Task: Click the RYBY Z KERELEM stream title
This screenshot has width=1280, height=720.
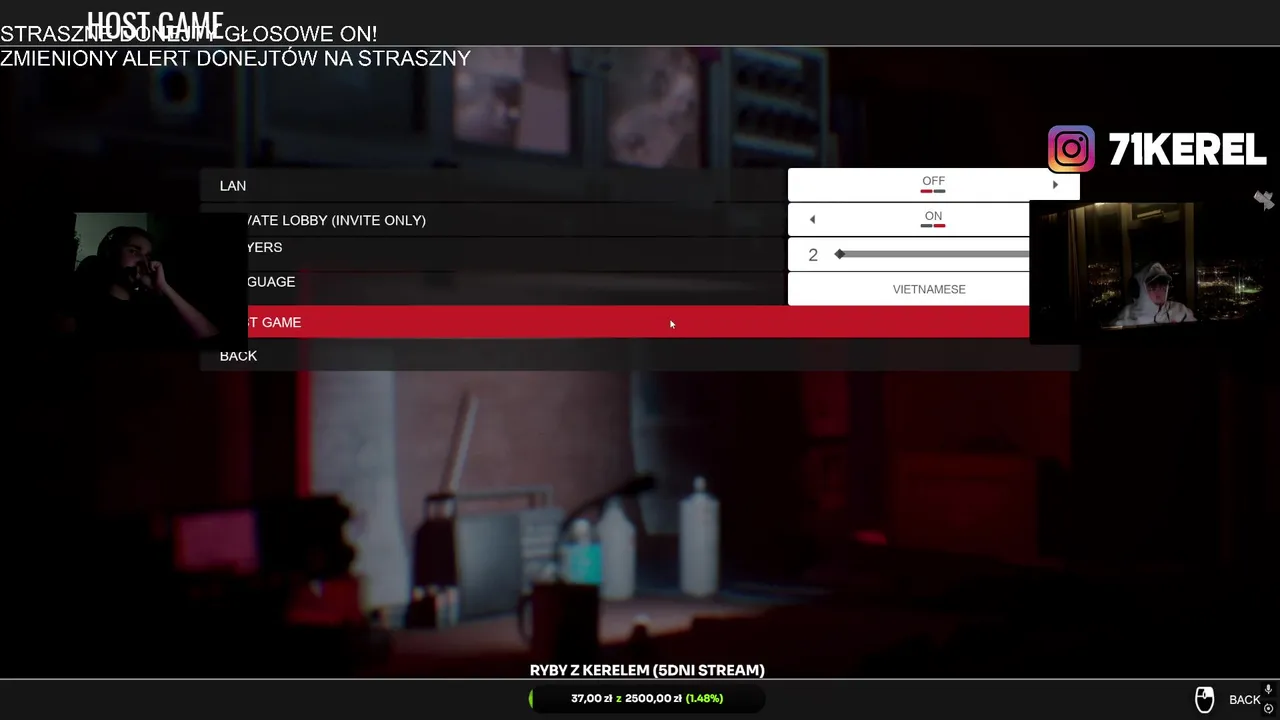Action: click(x=647, y=670)
